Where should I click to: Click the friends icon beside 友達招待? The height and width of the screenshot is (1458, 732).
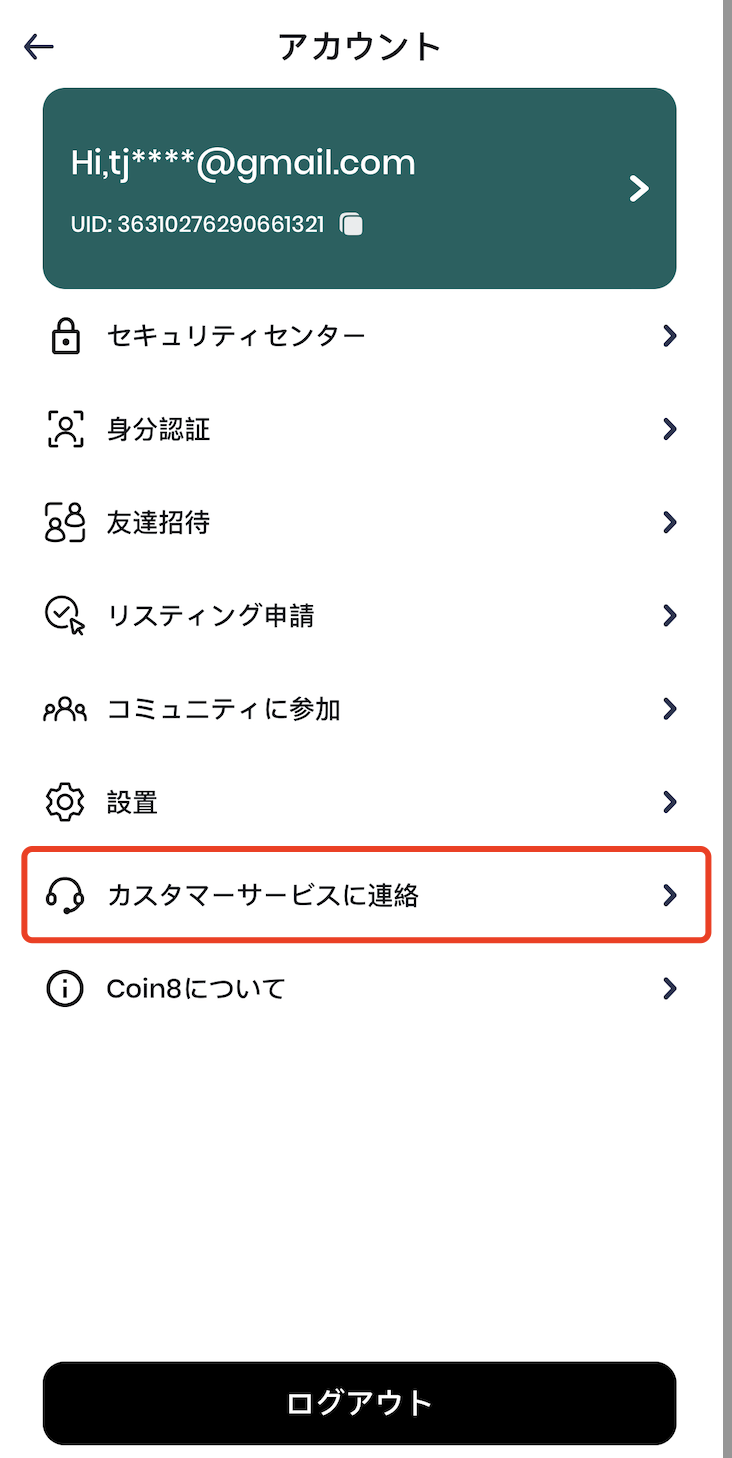tap(65, 523)
